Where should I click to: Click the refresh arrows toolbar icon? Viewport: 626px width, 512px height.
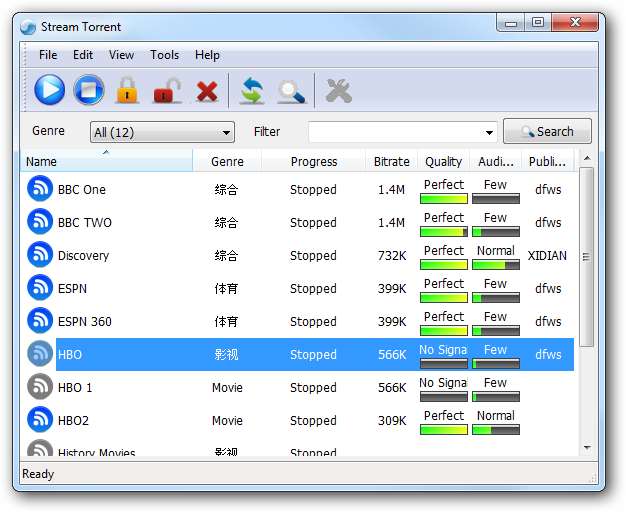coord(251,92)
